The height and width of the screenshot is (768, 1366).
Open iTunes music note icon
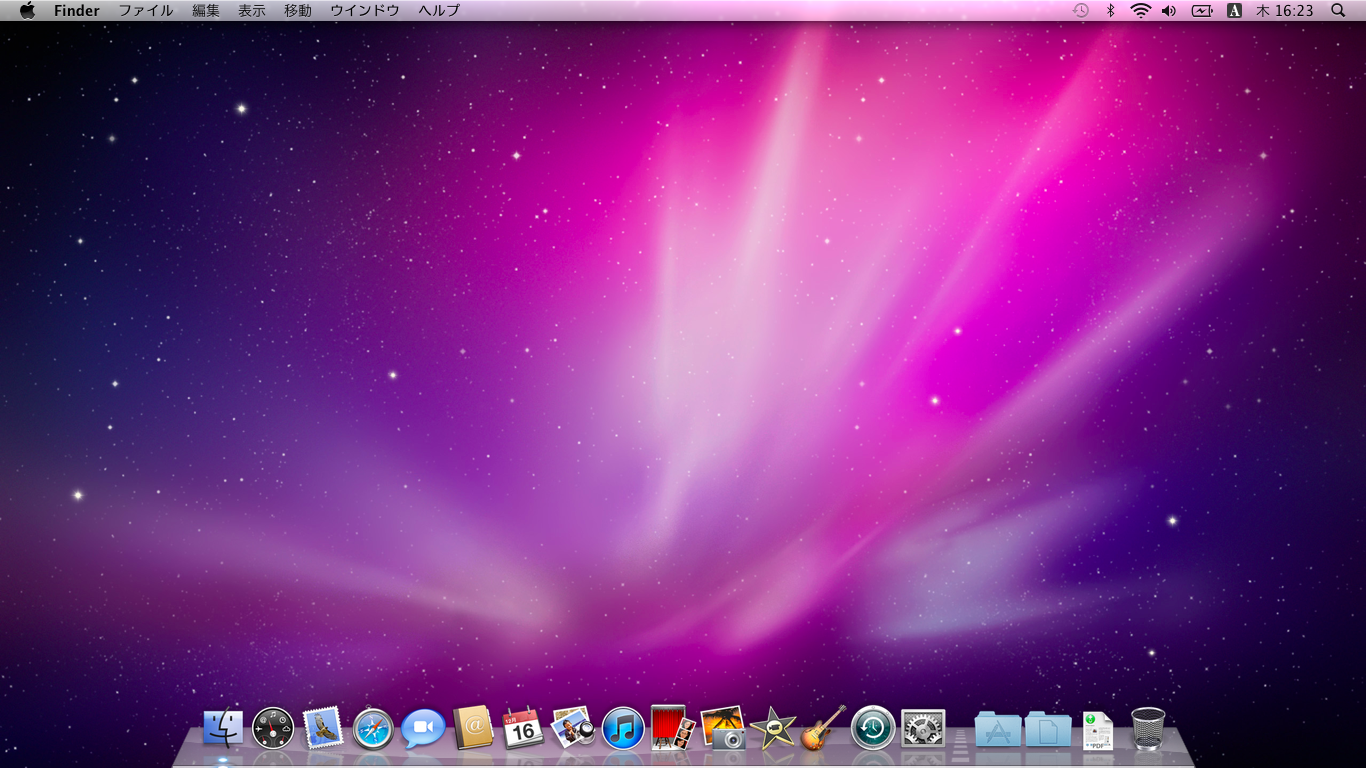tap(623, 728)
